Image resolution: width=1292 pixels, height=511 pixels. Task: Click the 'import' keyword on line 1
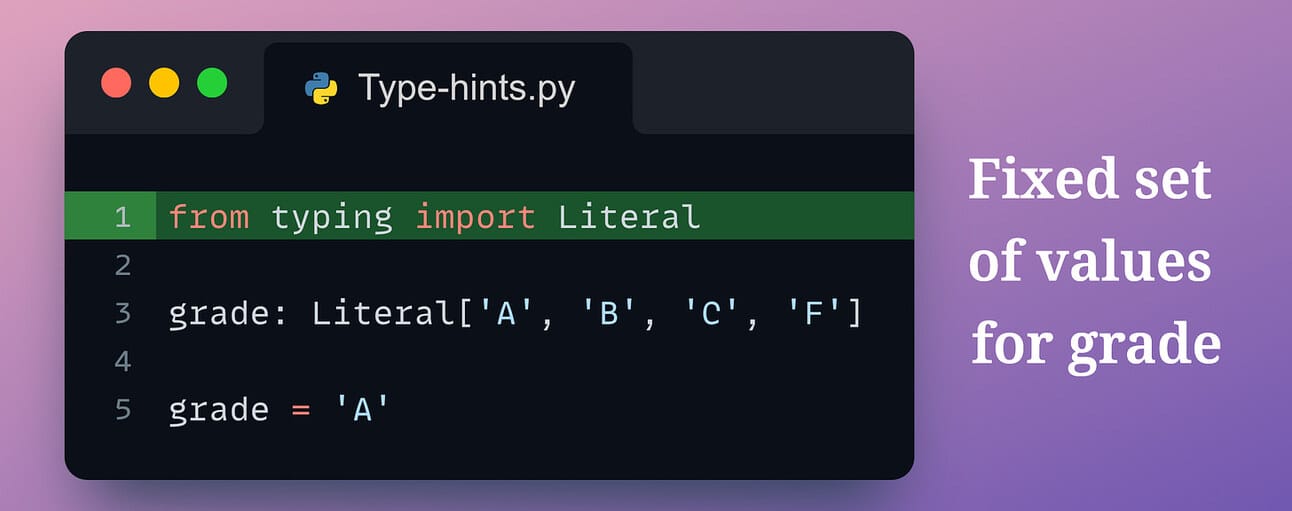pyautogui.click(x=475, y=219)
